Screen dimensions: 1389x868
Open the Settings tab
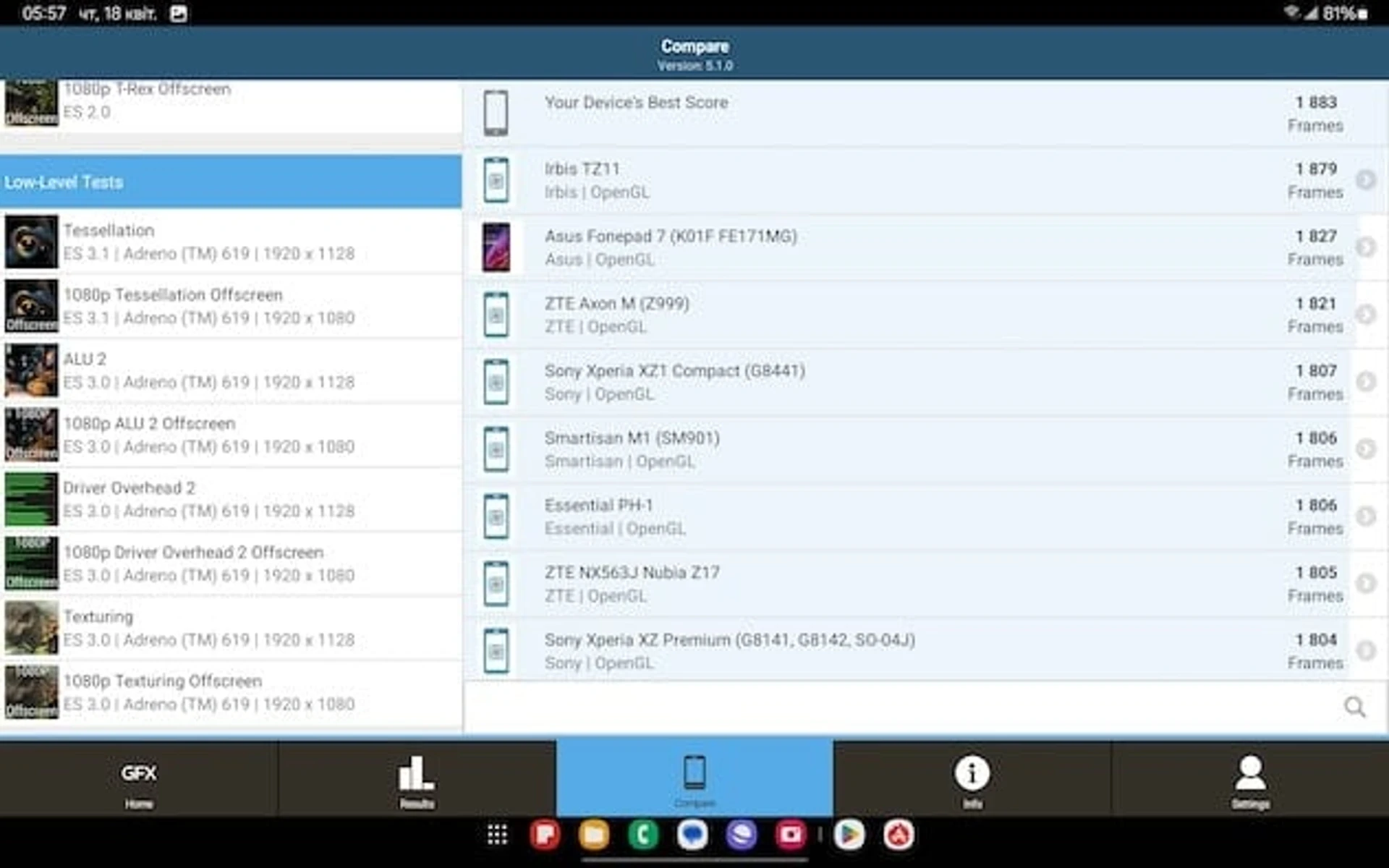1250,779
